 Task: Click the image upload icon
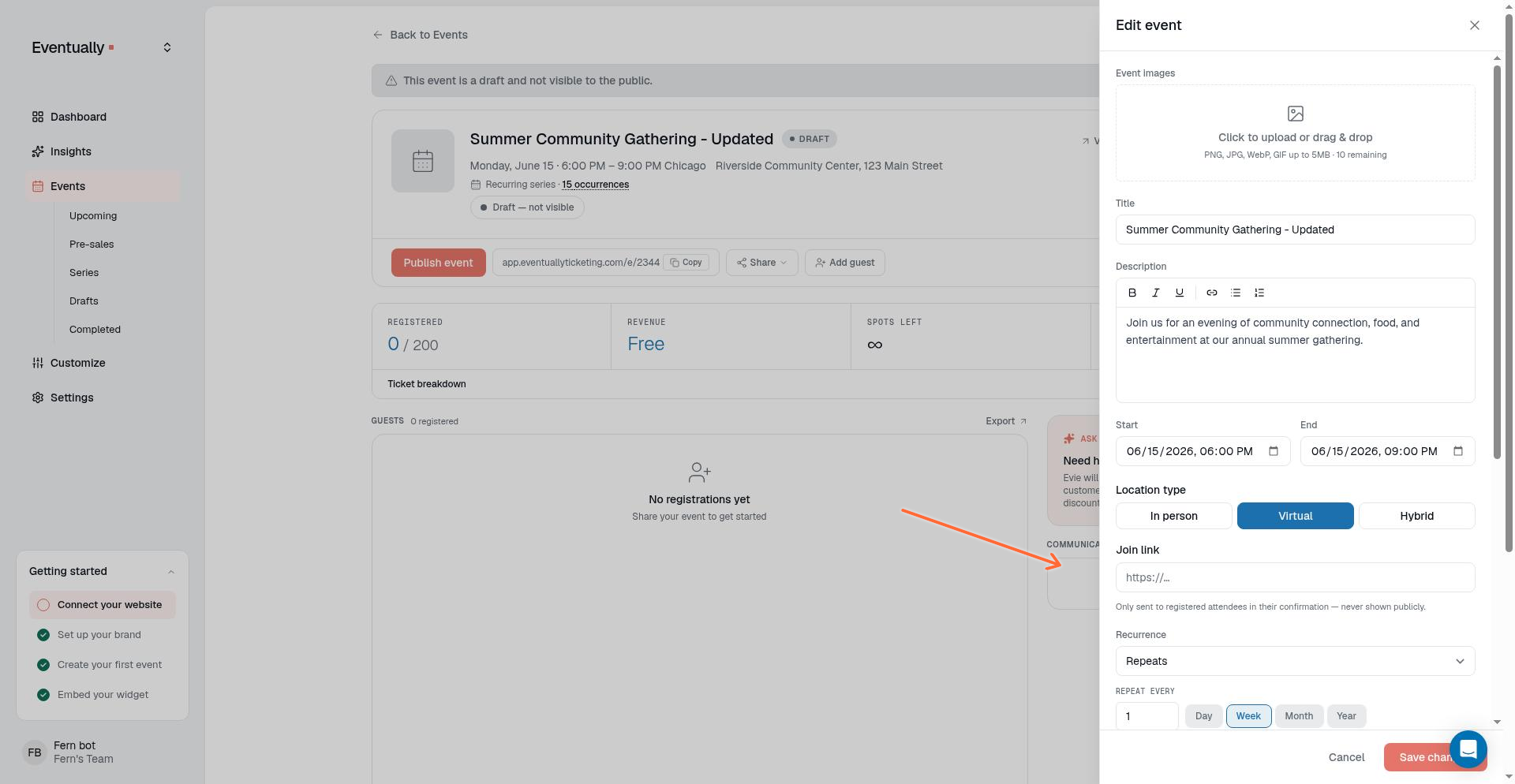1296,114
